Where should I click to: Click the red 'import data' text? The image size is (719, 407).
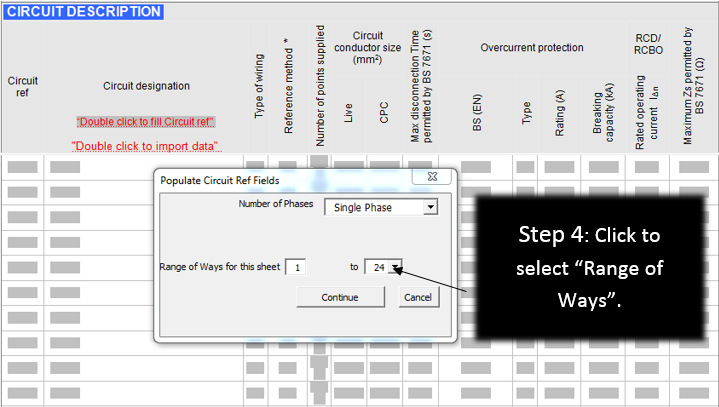[x=146, y=146]
